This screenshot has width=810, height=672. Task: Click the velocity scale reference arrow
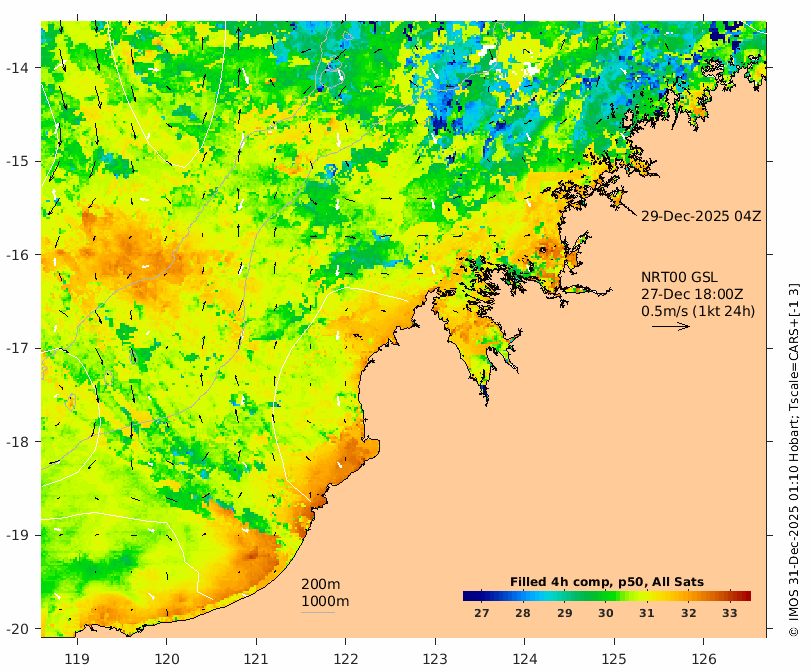[671, 326]
